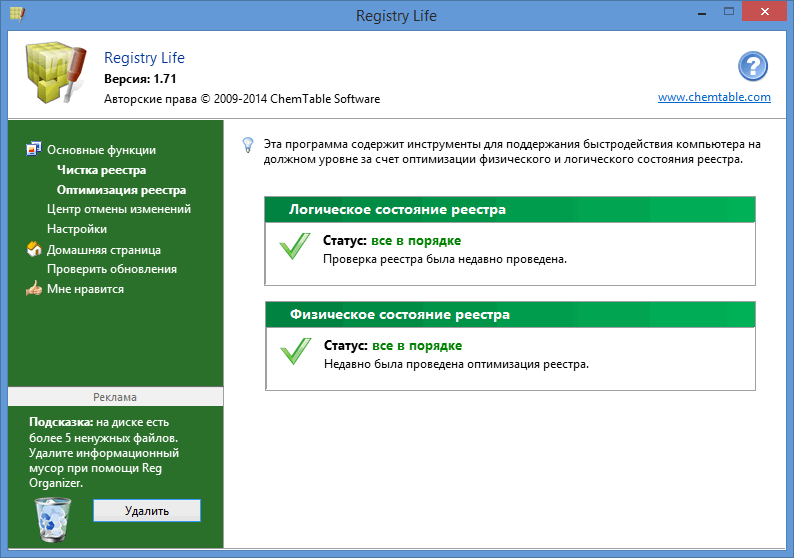Click the title bar application icon
The width and height of the screenshot is (794, 558).
pos(17,14)
